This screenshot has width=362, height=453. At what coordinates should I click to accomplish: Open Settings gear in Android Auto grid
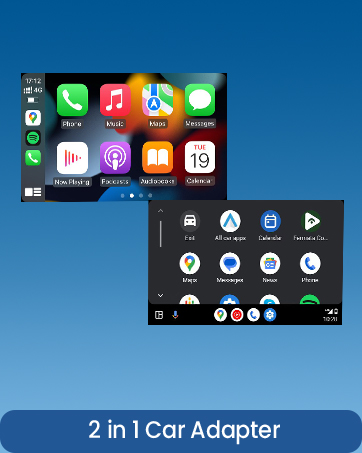coord(230,299)
